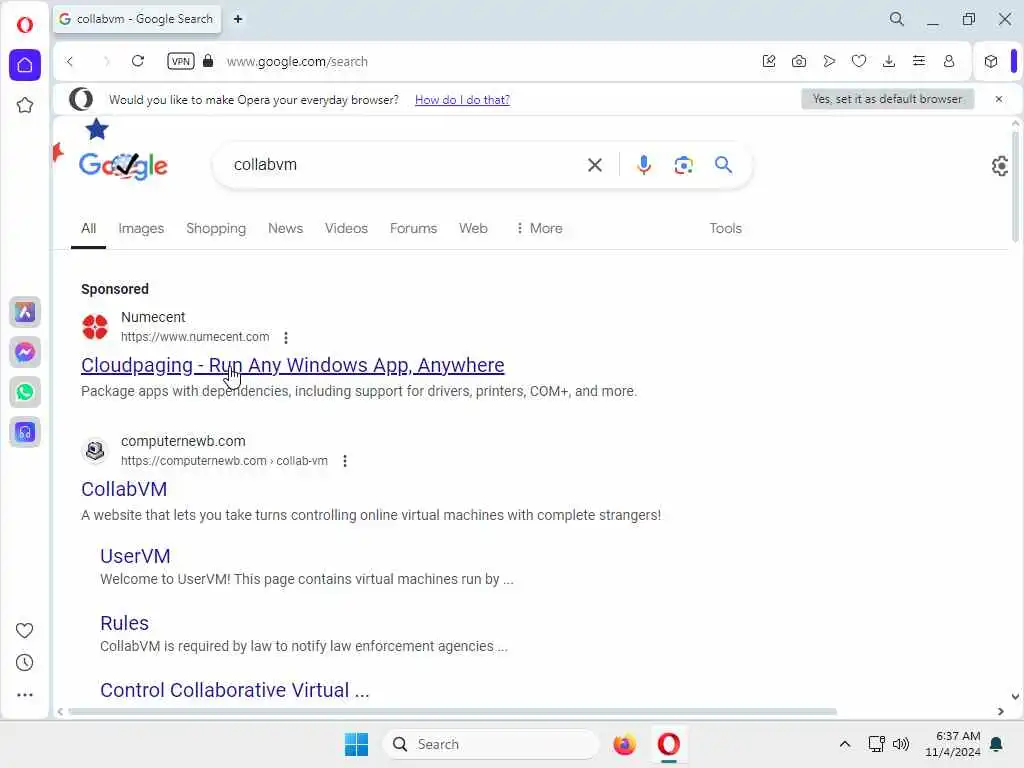
Task: Click the Google search box
Action: (405, 165)
